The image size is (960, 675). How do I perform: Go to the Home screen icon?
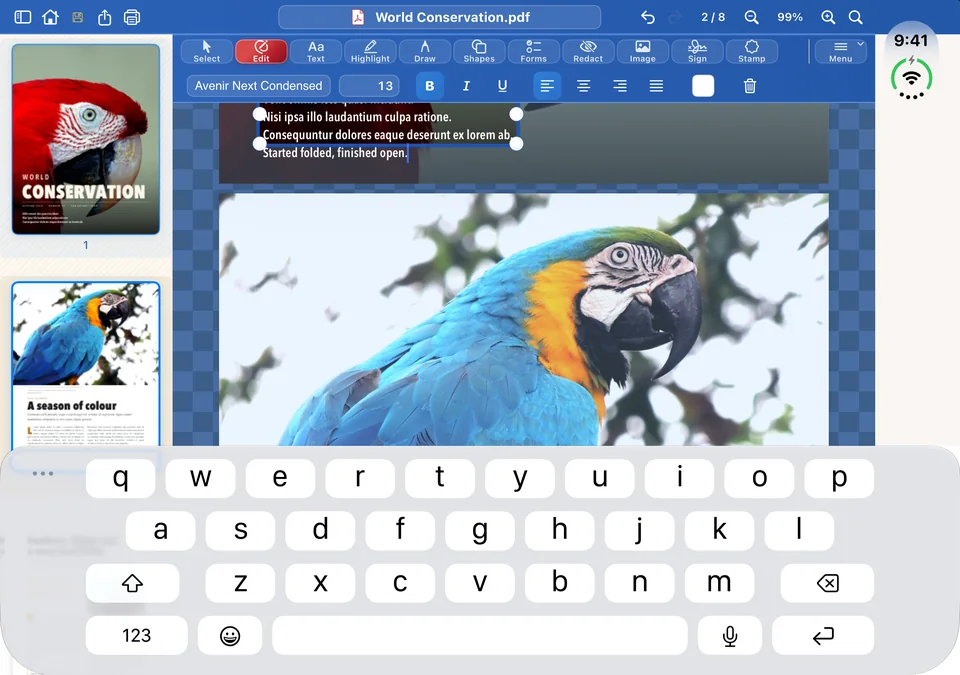pyautogui.click(x=50, y=17)
